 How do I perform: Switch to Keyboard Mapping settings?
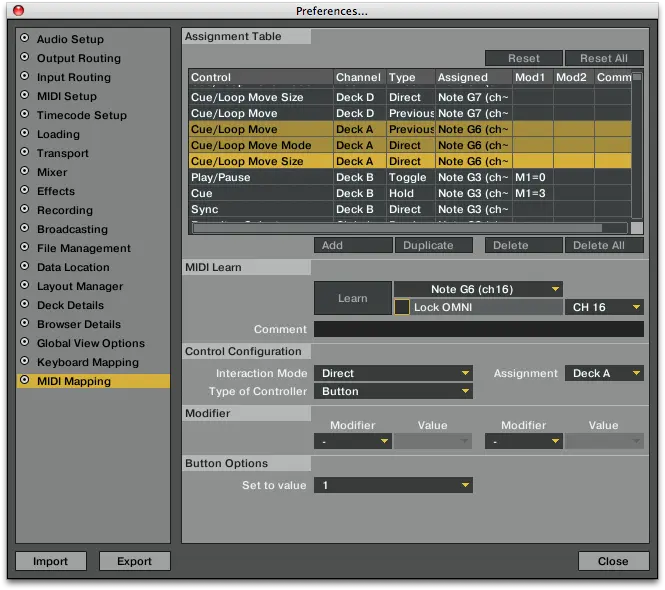tap(87, 362)
